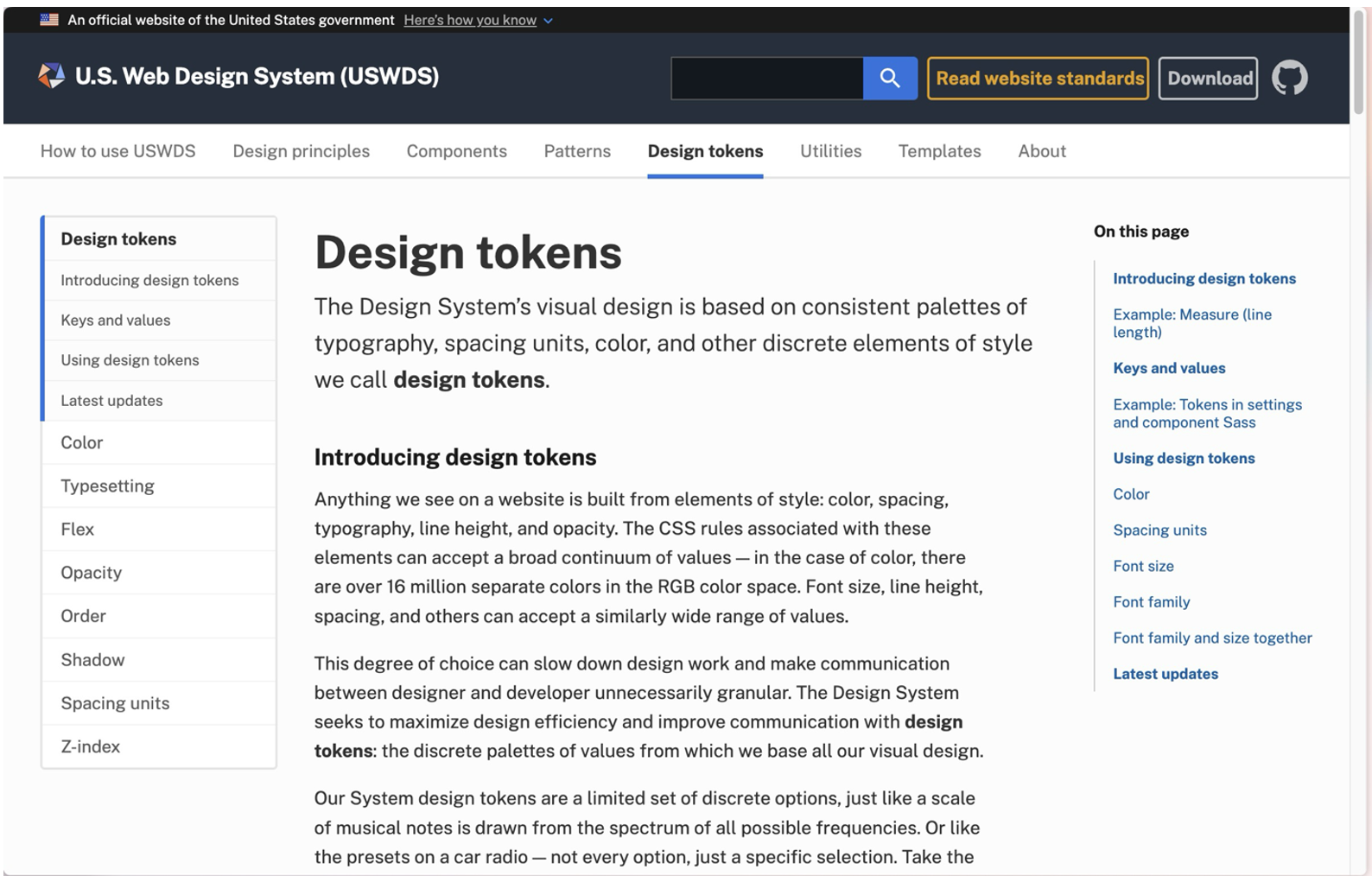Viewport: 1372px width, 876px height.
Task: Open Using design tokens sidebar link
Action: click(160, 360)
